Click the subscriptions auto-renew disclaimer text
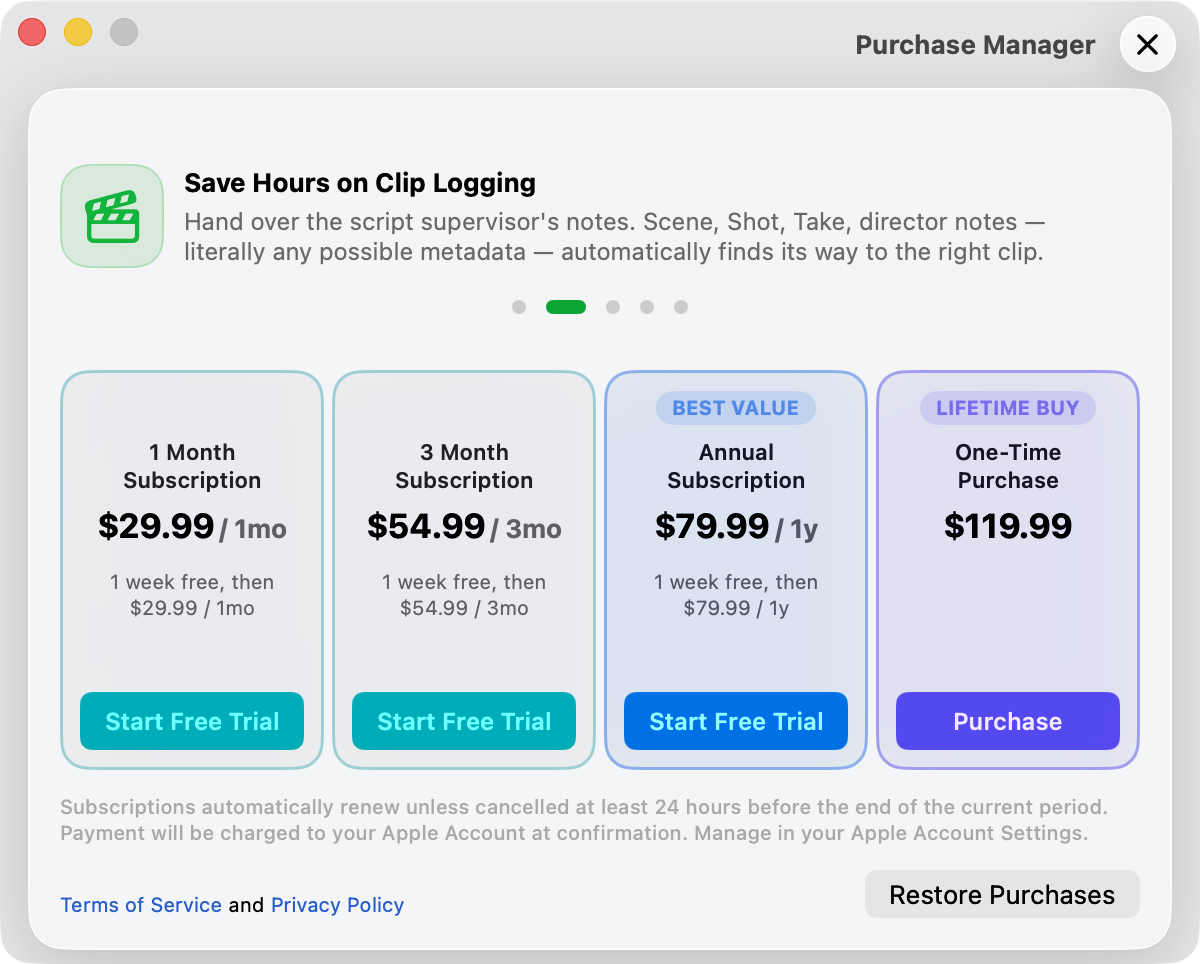 click(584, 820)
